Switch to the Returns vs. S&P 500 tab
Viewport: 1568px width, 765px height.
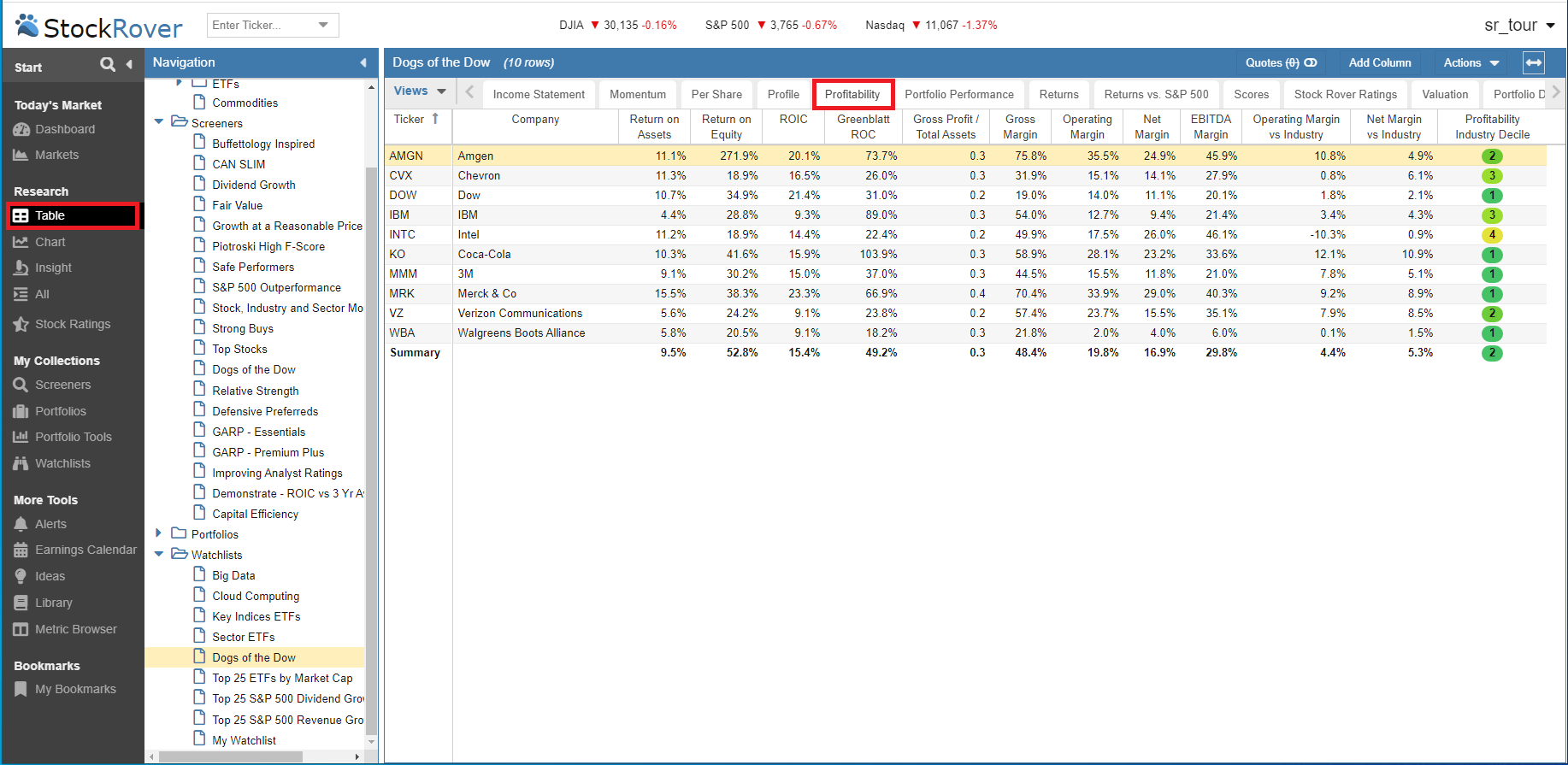(x=1156, y=94)
